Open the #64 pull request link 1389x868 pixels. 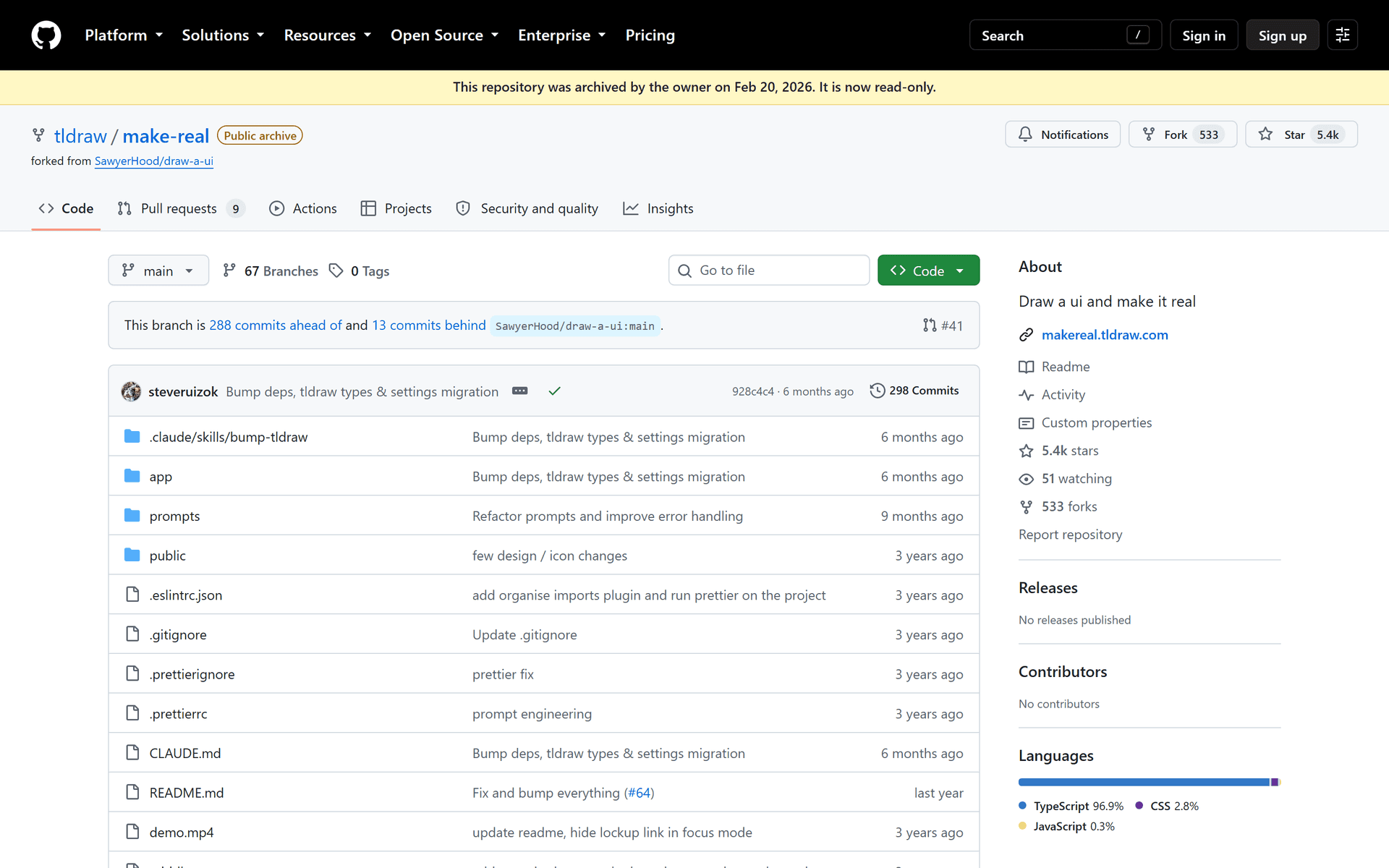click(x=639, y=793)
